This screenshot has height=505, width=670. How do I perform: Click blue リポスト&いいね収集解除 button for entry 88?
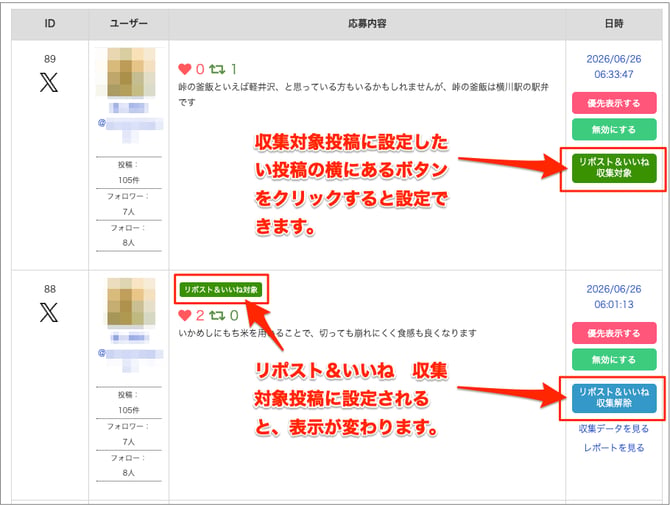click(x=614, y=398)
